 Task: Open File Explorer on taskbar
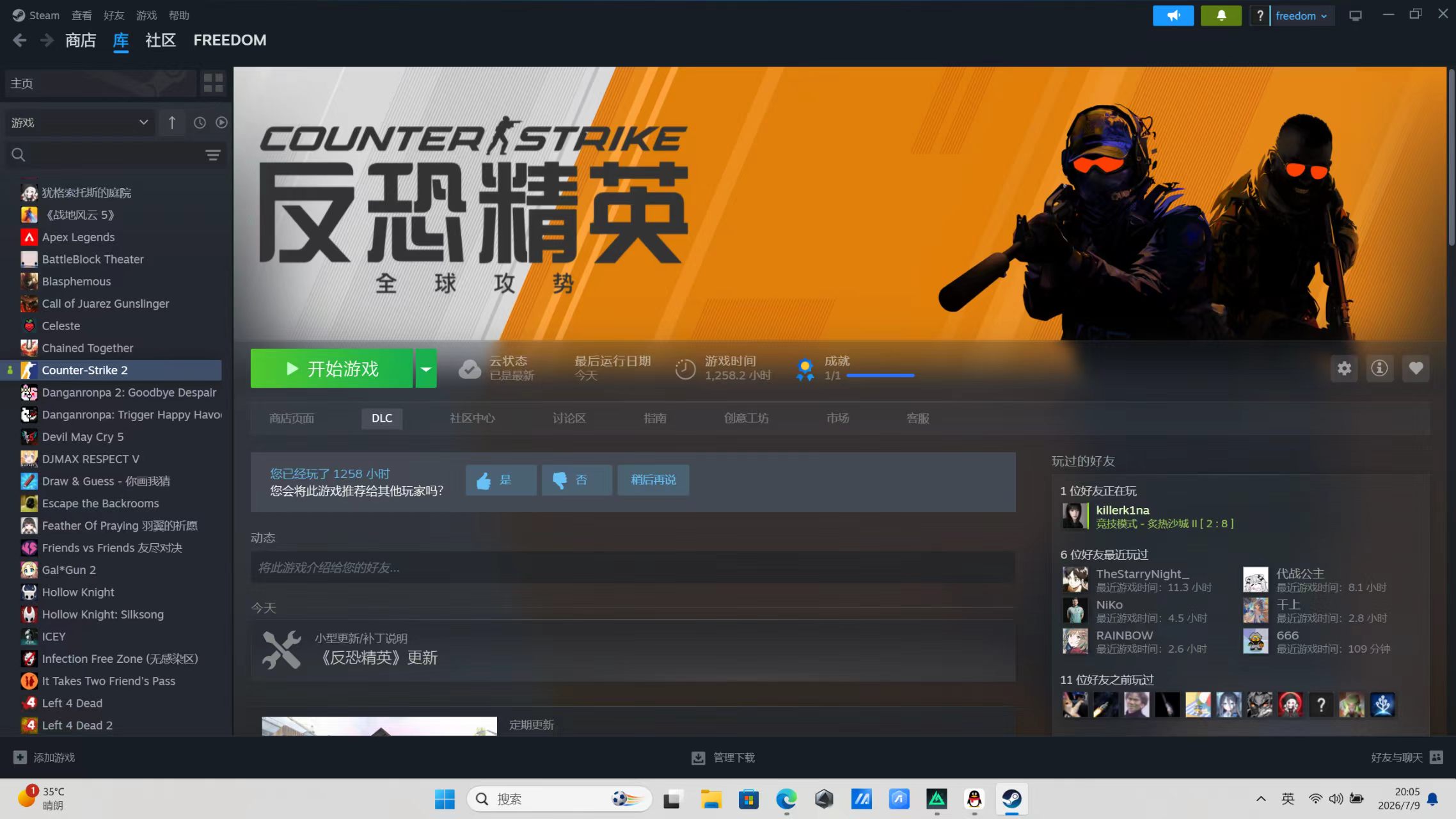pyautogui.click(x=711, y=799)
